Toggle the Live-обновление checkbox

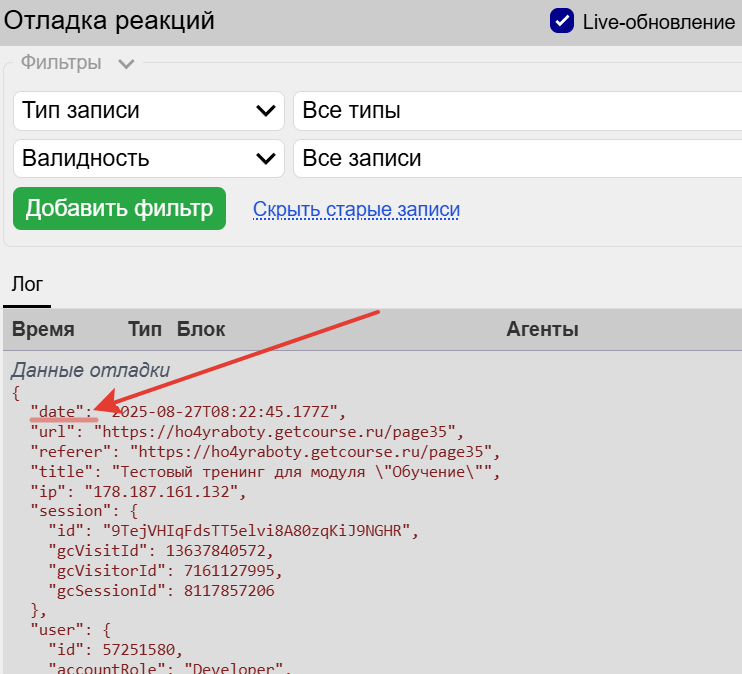pos(562,21)
